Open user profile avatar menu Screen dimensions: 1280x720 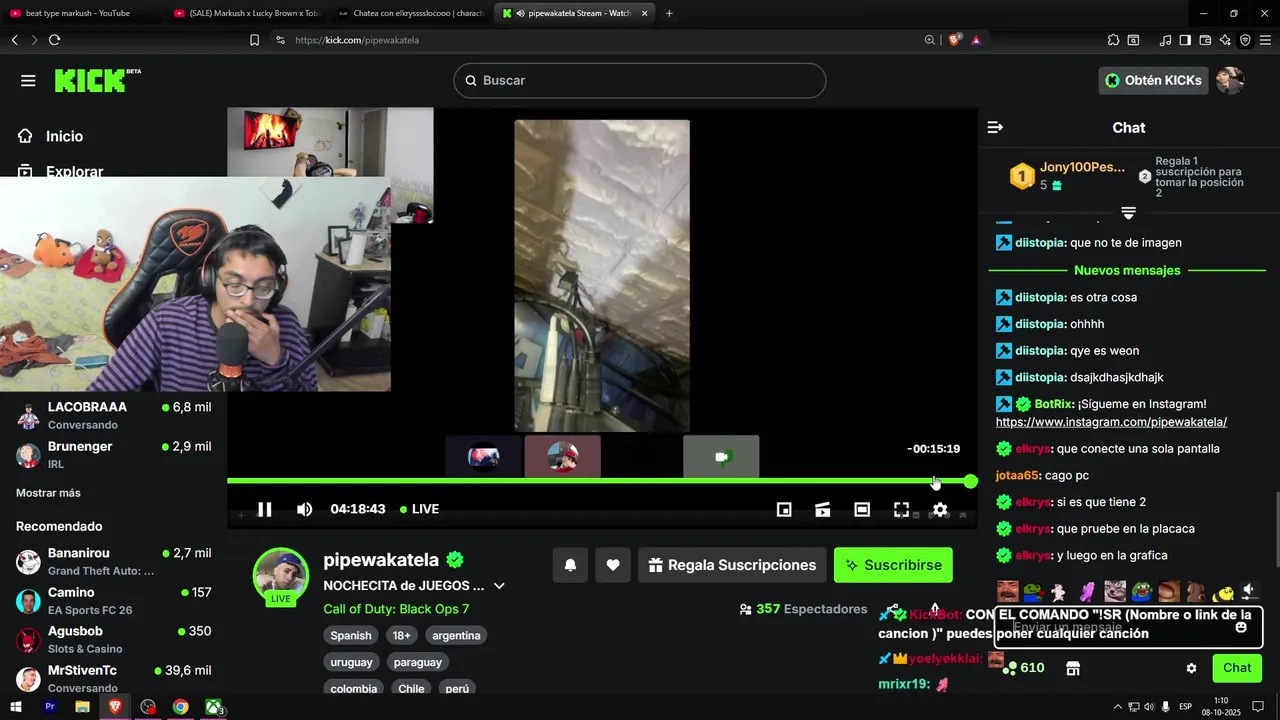pyautogui.click(x=1230, y=80)
